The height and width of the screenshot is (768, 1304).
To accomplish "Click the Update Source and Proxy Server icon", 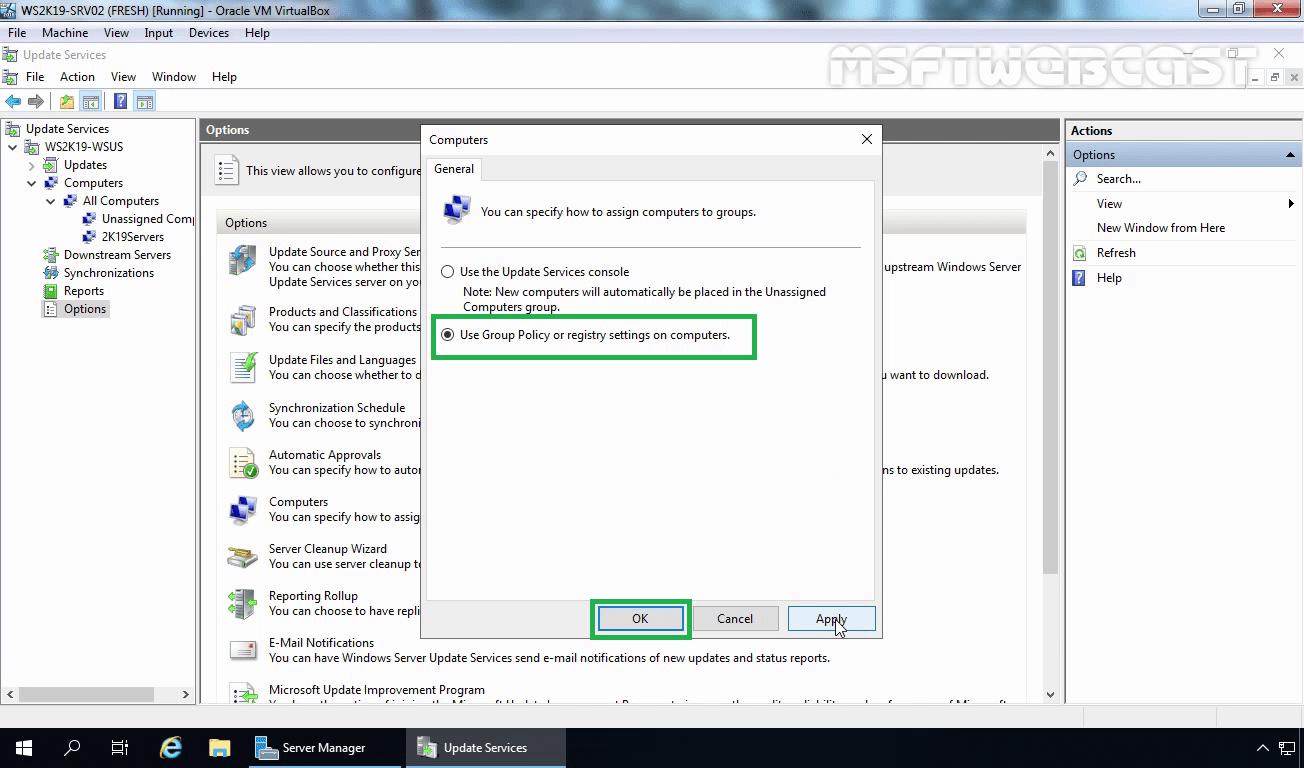I will pyautogui.click(x=242, y=262).
